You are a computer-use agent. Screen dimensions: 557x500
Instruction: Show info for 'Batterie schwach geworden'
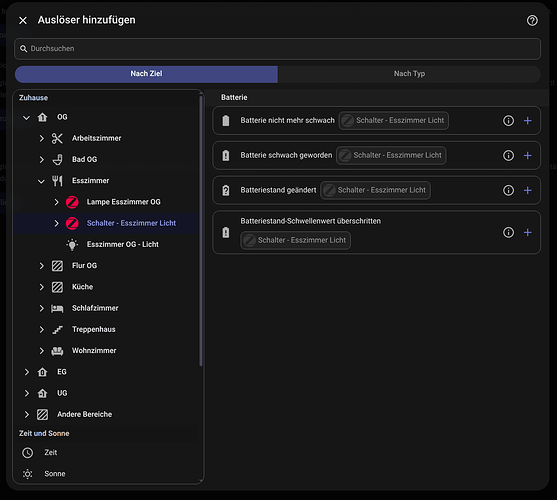tap(508, 156)
